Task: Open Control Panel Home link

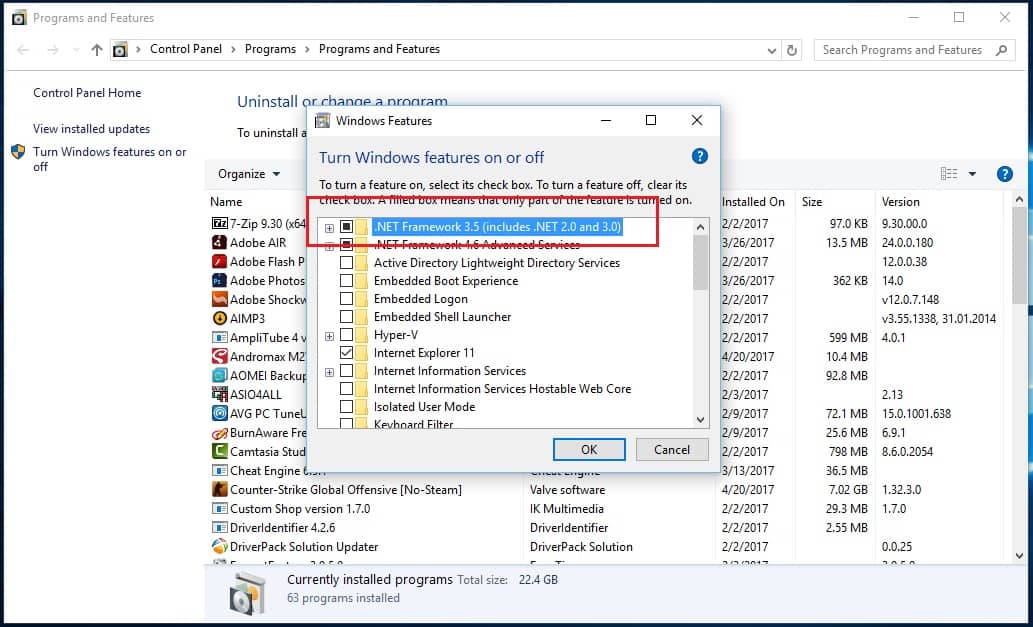Action: point(87,93)
